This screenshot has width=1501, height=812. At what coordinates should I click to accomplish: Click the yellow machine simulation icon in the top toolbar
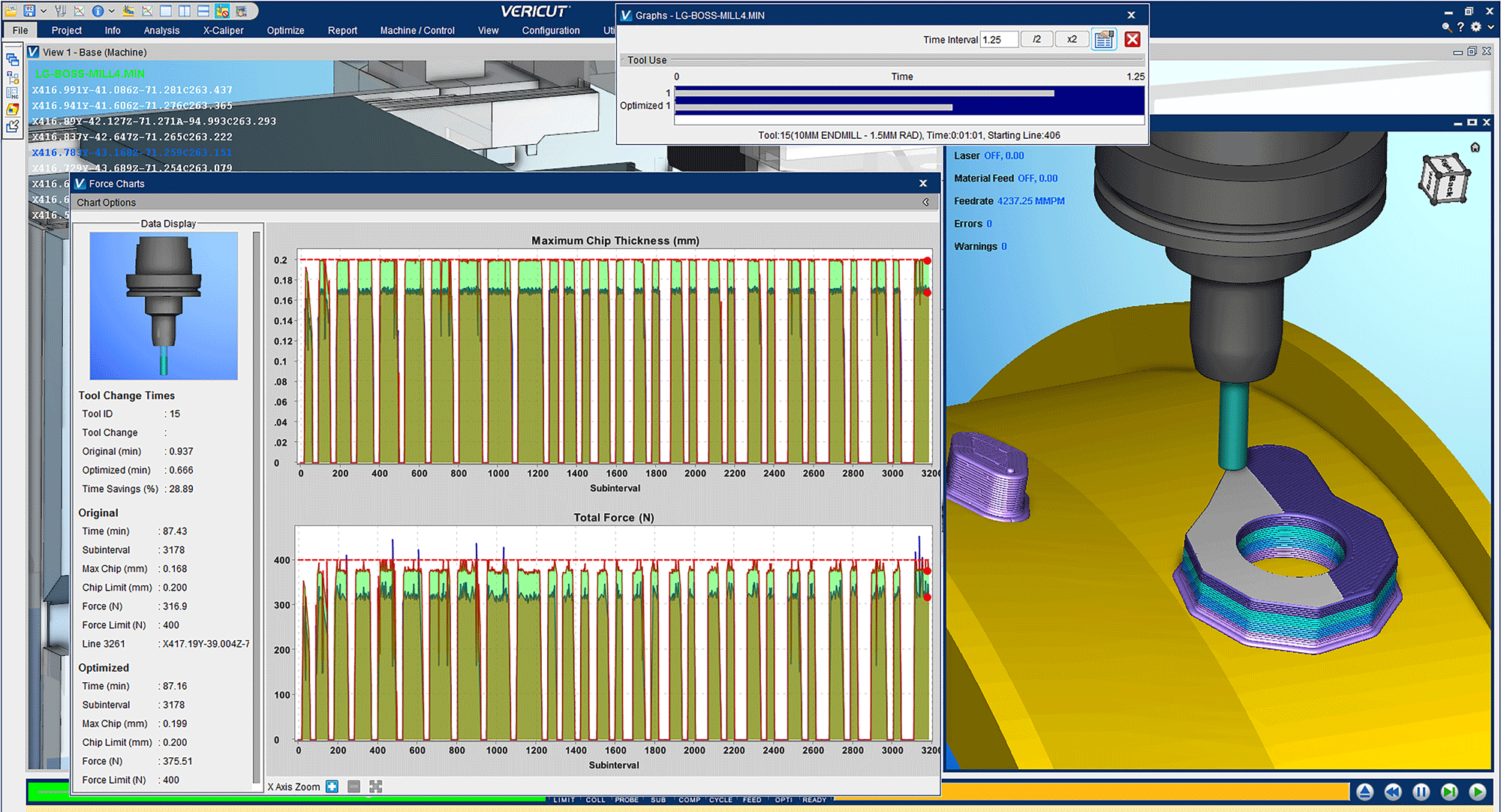point(129,11)
